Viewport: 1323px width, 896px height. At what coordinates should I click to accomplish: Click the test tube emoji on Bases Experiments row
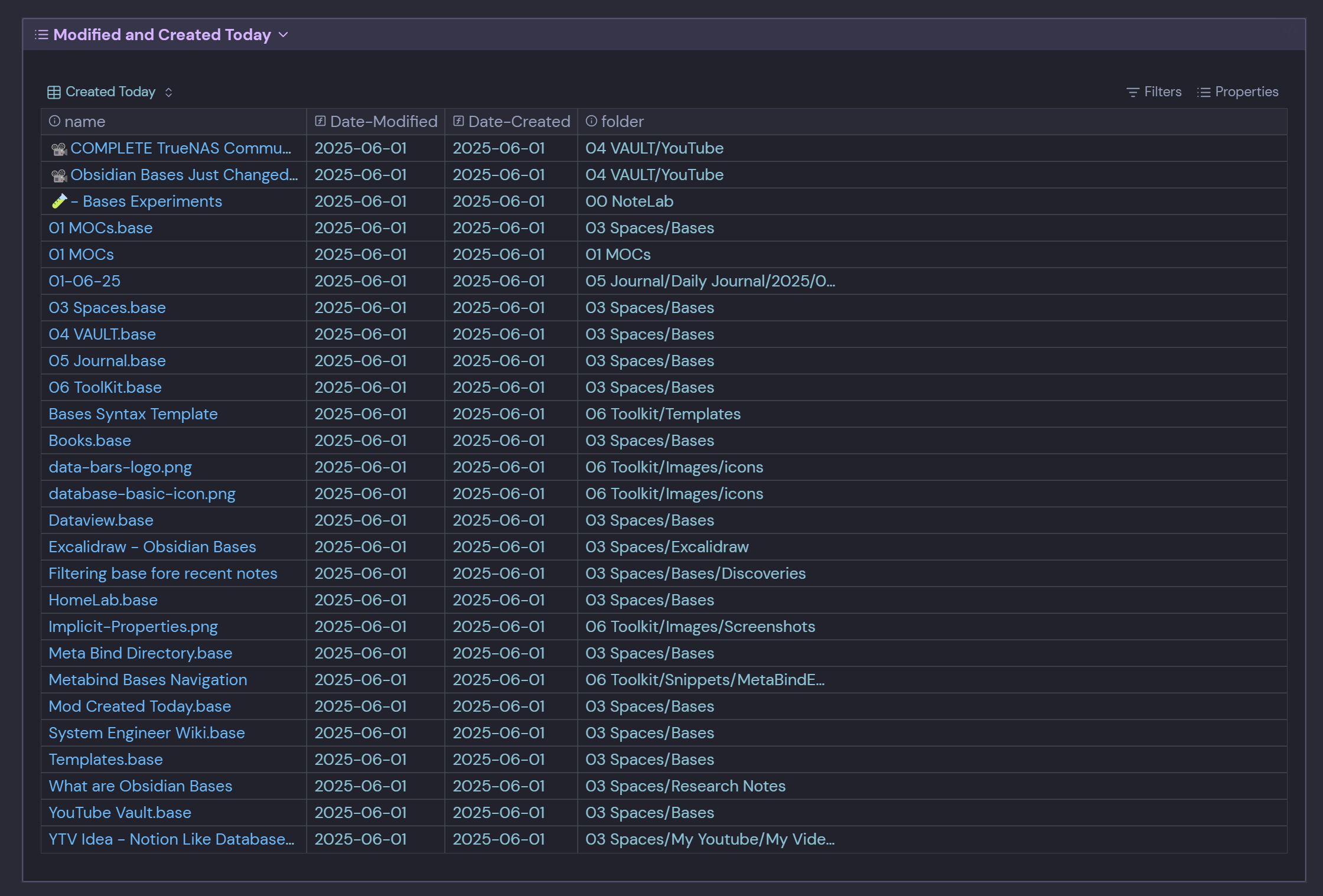tap(59, 201)
